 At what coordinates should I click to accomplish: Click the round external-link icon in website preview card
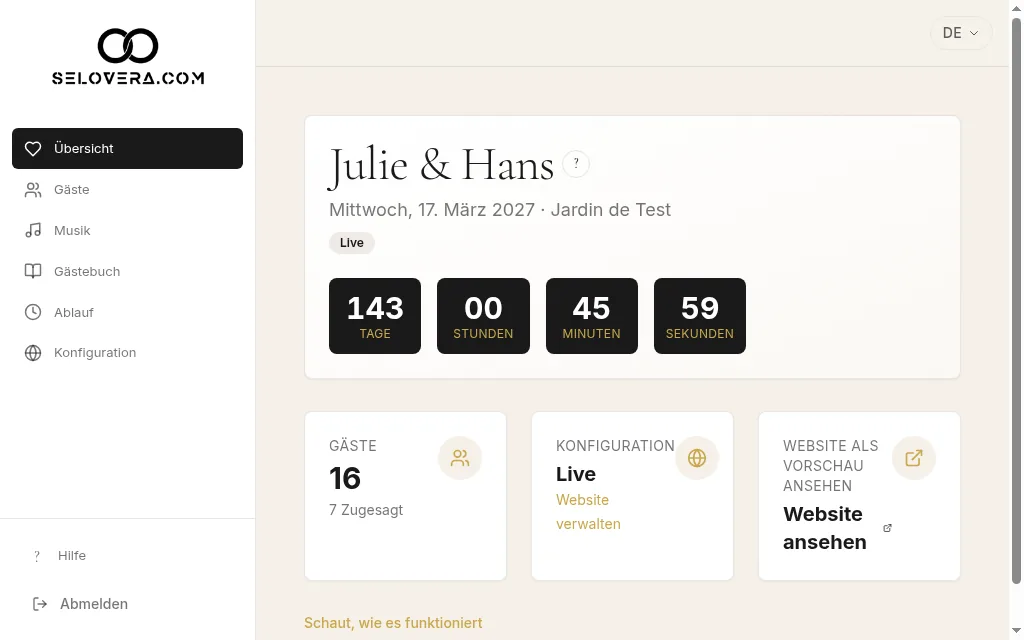coord(914,458)
